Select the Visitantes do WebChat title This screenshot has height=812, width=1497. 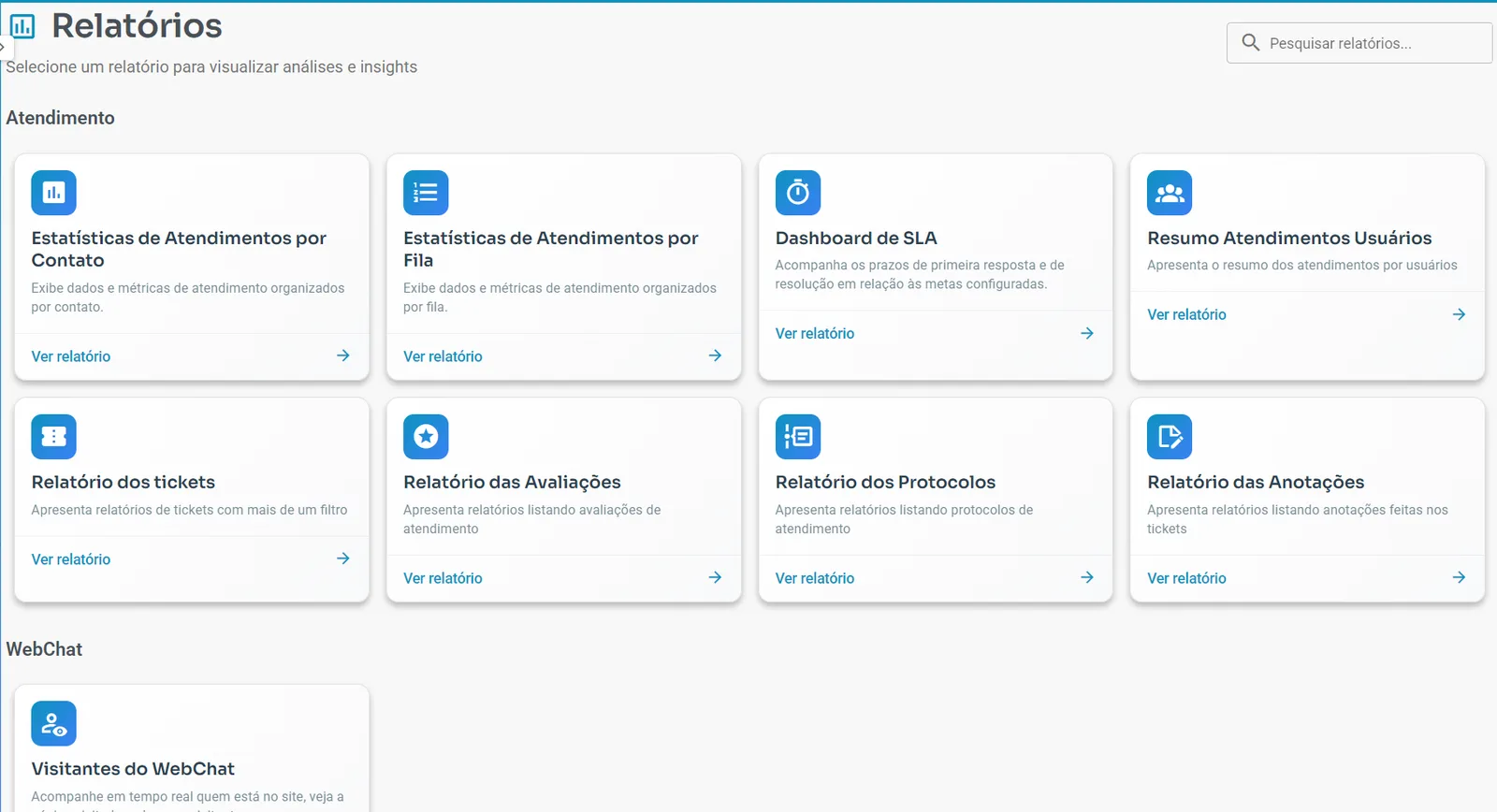pyautogui.click(x=133, y=769)
